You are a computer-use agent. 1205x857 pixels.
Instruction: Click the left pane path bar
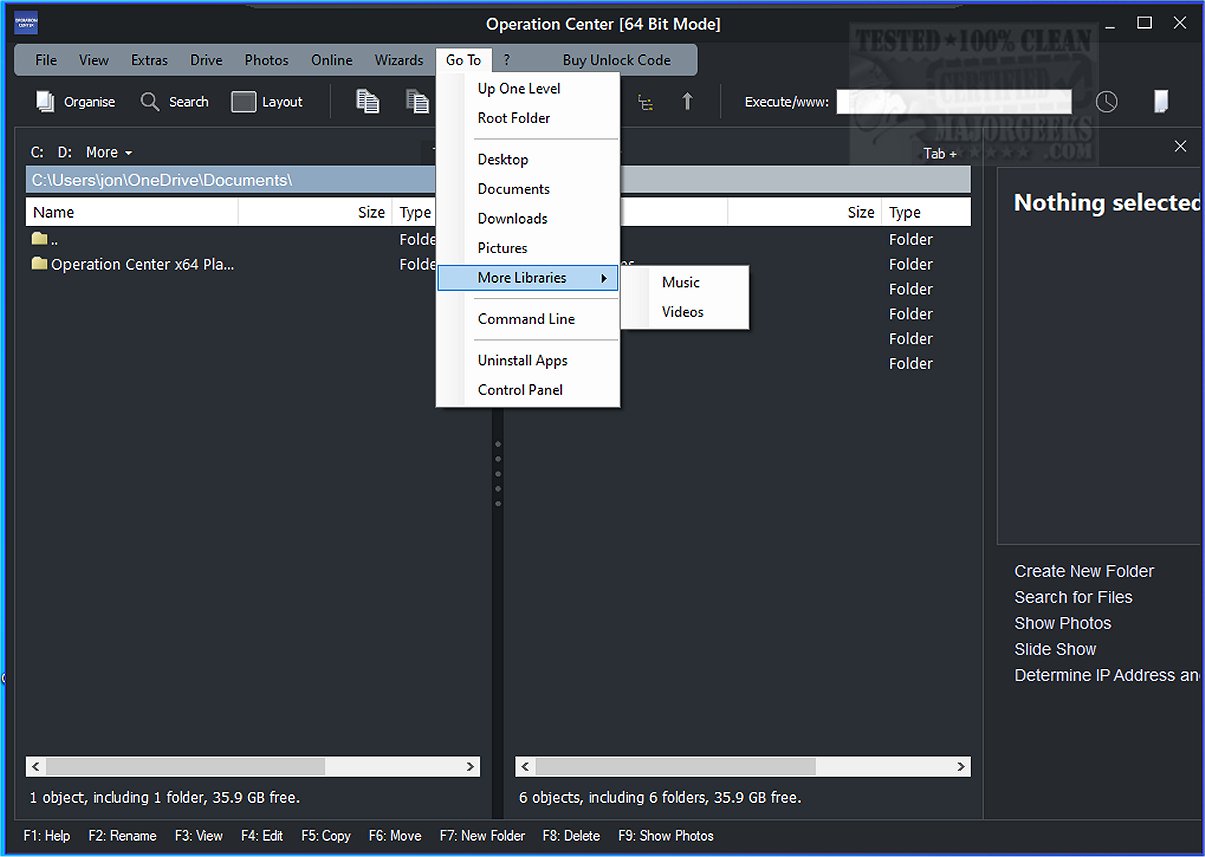coord(230,180)
